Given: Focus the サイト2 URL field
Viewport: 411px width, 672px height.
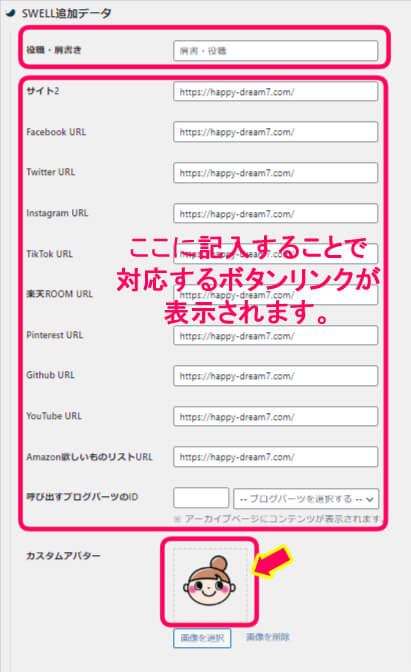Looking at the screenshot, I should 276,92.
